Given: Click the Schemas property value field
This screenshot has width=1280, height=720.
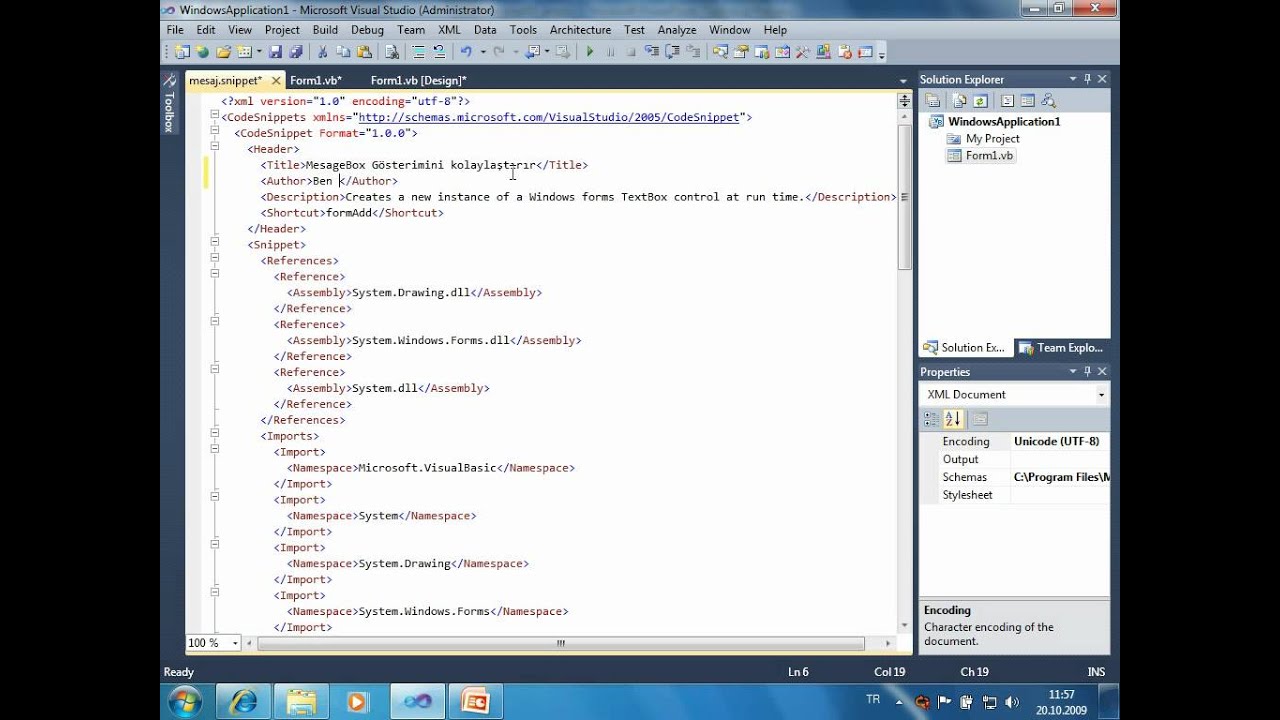Looking at the screenshot, I should 1059,477.
